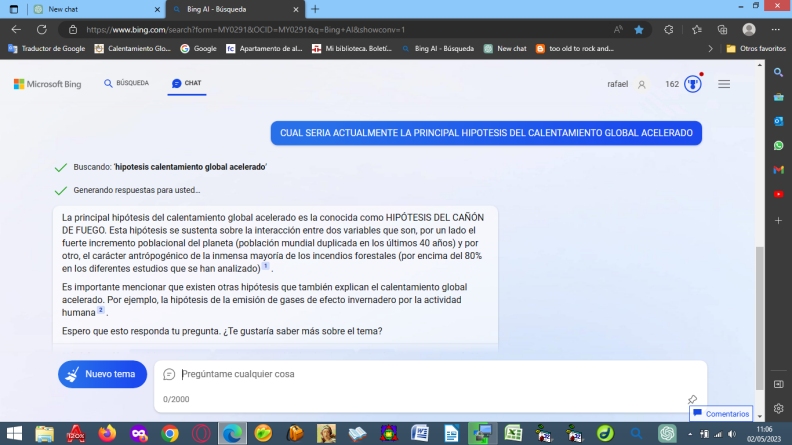Click the sidebar search magnifier icon
Screen dimensions: 792x445
click(x=778, y=72)
